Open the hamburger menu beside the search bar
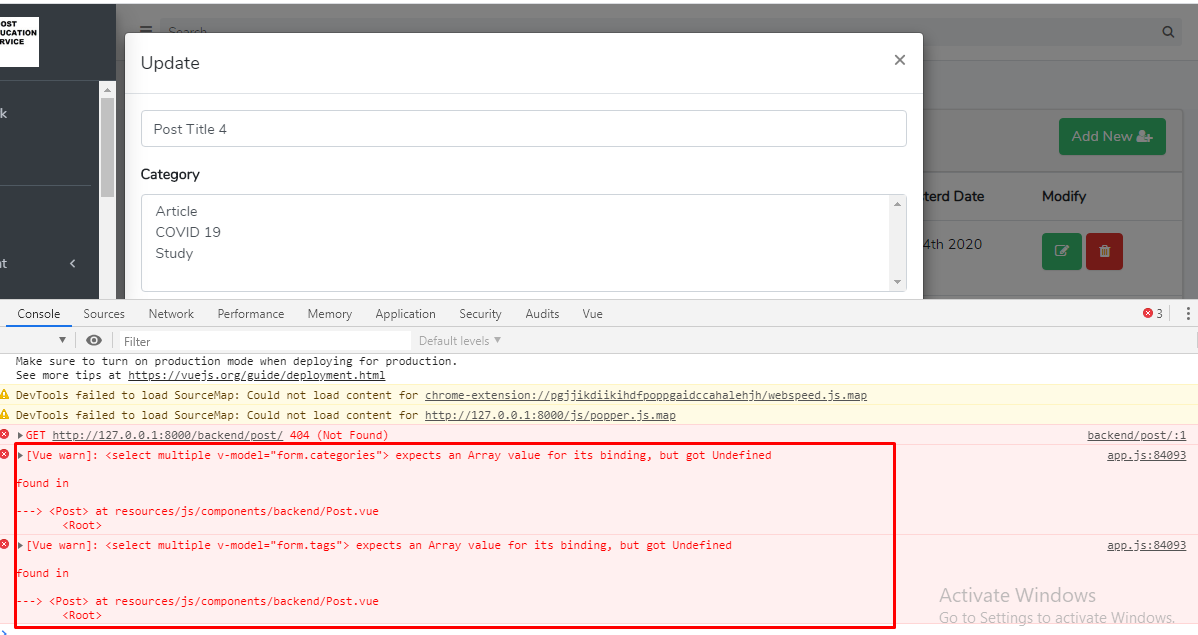Screen dimensions: 1198x635 pyautogui.click(x=145, y=30)
